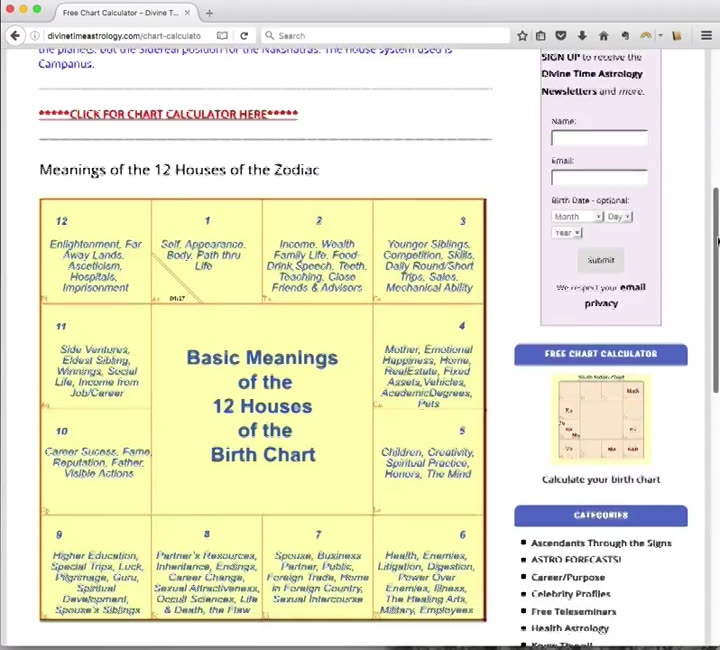The width and height of the screenshot is (720, 650).
Task: Open the Firefox hamburger menu
Action: (707, 35)
